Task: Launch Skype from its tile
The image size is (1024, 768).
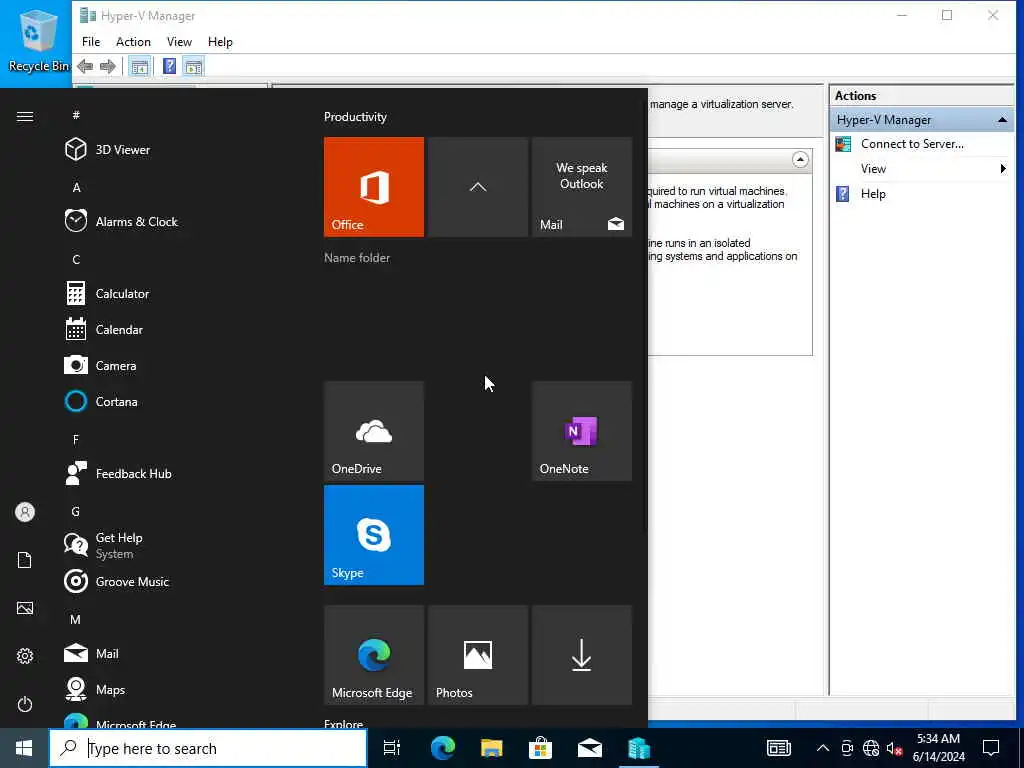Action: pos(374,535)
